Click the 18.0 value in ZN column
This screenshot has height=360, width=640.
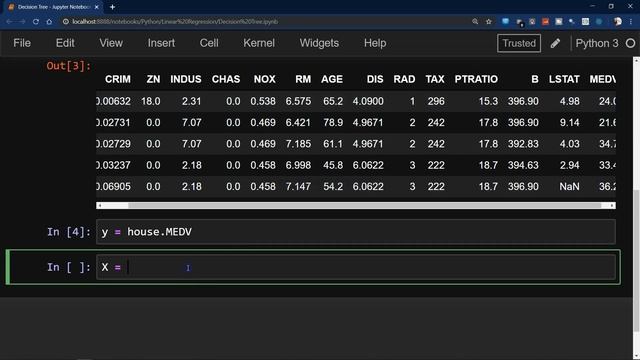click(151, 101)
